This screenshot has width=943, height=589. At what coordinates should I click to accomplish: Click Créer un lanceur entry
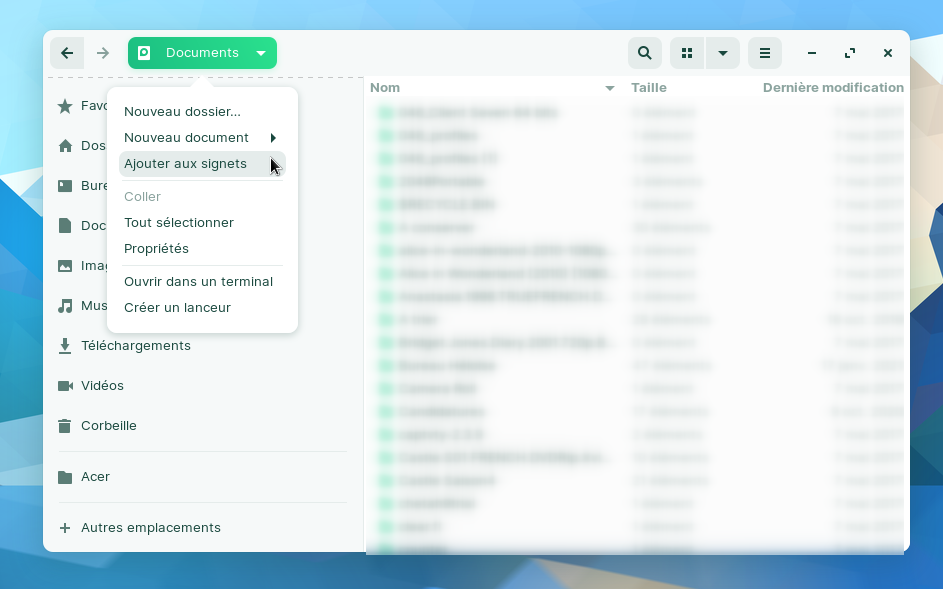tap(177, 308)
